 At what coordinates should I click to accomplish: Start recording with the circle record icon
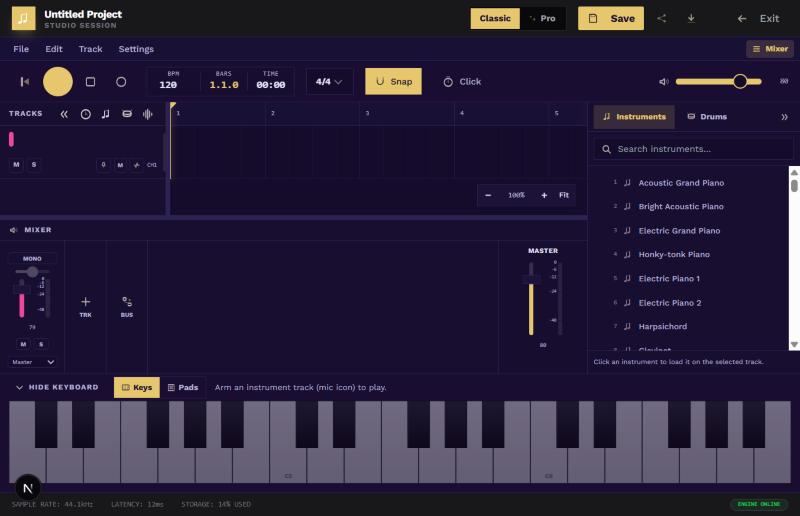click(x=121, y=82)
